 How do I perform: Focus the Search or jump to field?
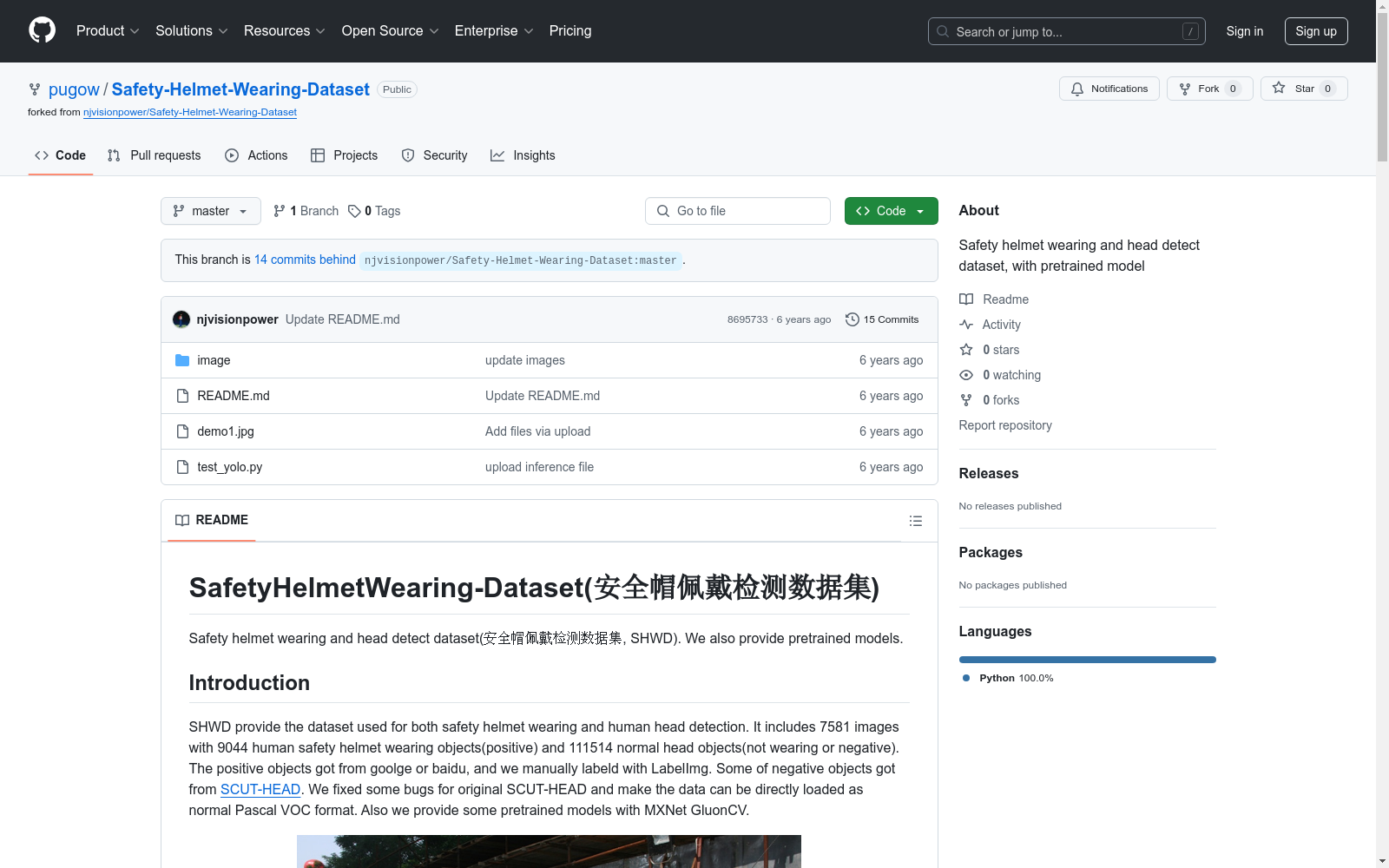click(x=1066, y=31)
